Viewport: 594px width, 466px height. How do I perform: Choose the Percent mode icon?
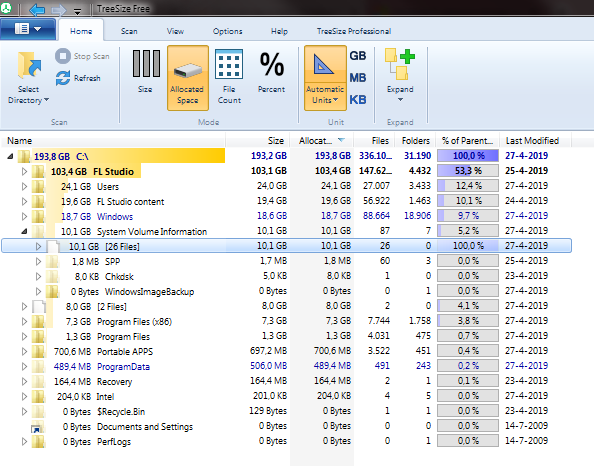click(272, 64)
